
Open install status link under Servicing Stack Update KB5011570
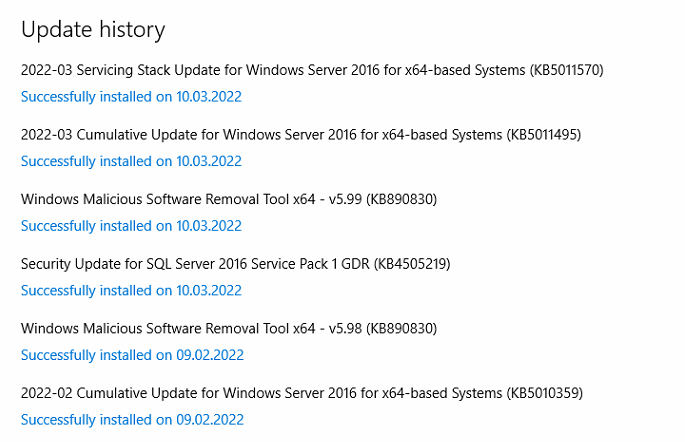pyautogui.click(x=131, y=97)
